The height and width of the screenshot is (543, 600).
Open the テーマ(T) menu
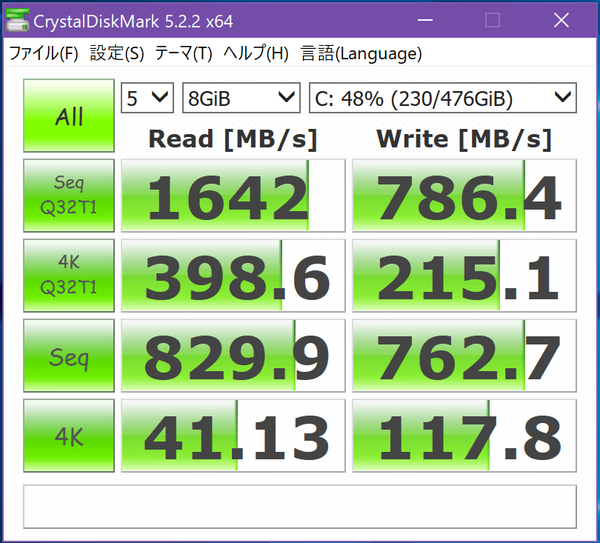click(184, 53)
